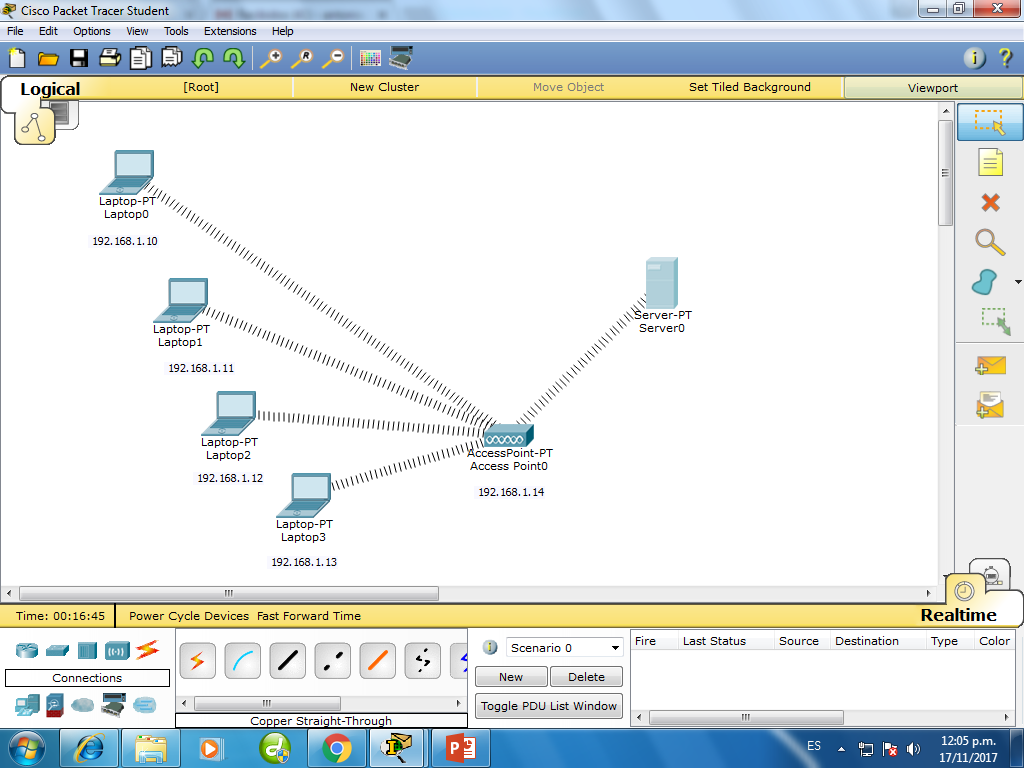Click the Paste toolbar icon
Screen dimensions: 1024x768
click(x=172, y=57)
